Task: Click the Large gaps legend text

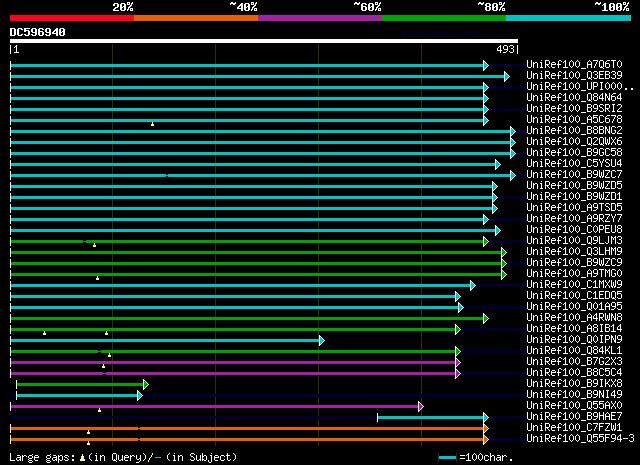Action: pyautogui.click(x=123, y=457)
